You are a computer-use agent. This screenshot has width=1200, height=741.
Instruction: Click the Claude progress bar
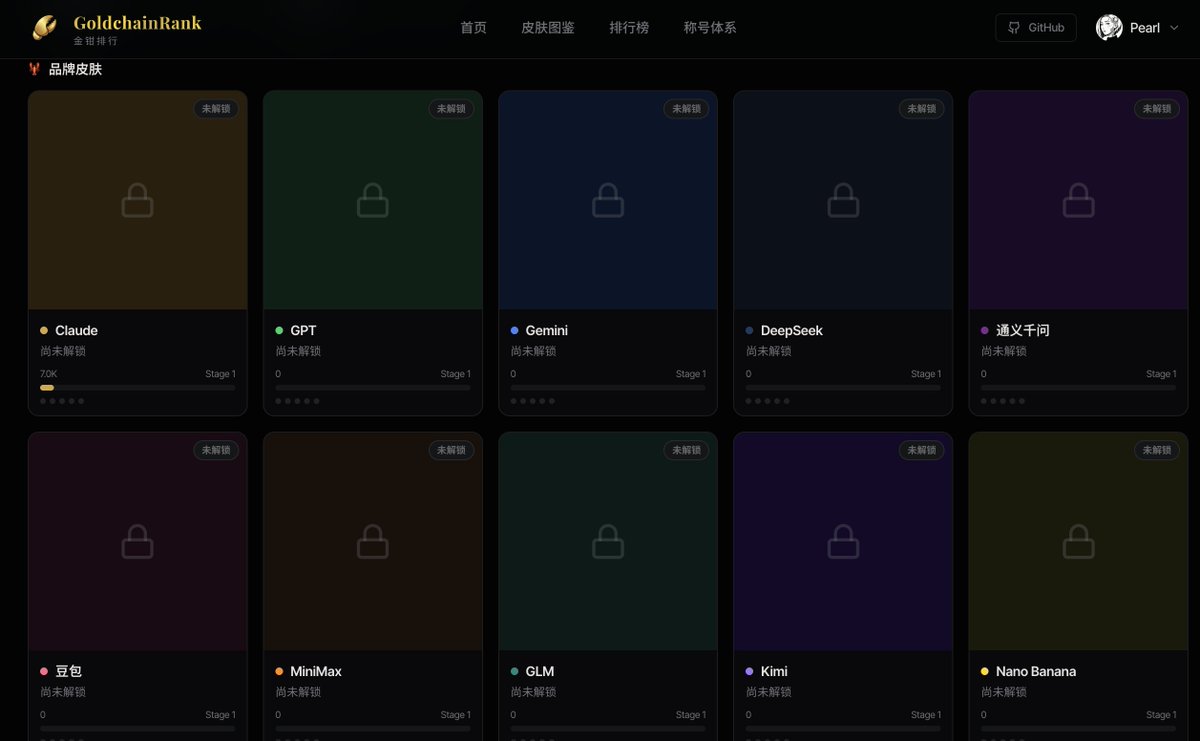pyautogui.click(x=138, y=387)
